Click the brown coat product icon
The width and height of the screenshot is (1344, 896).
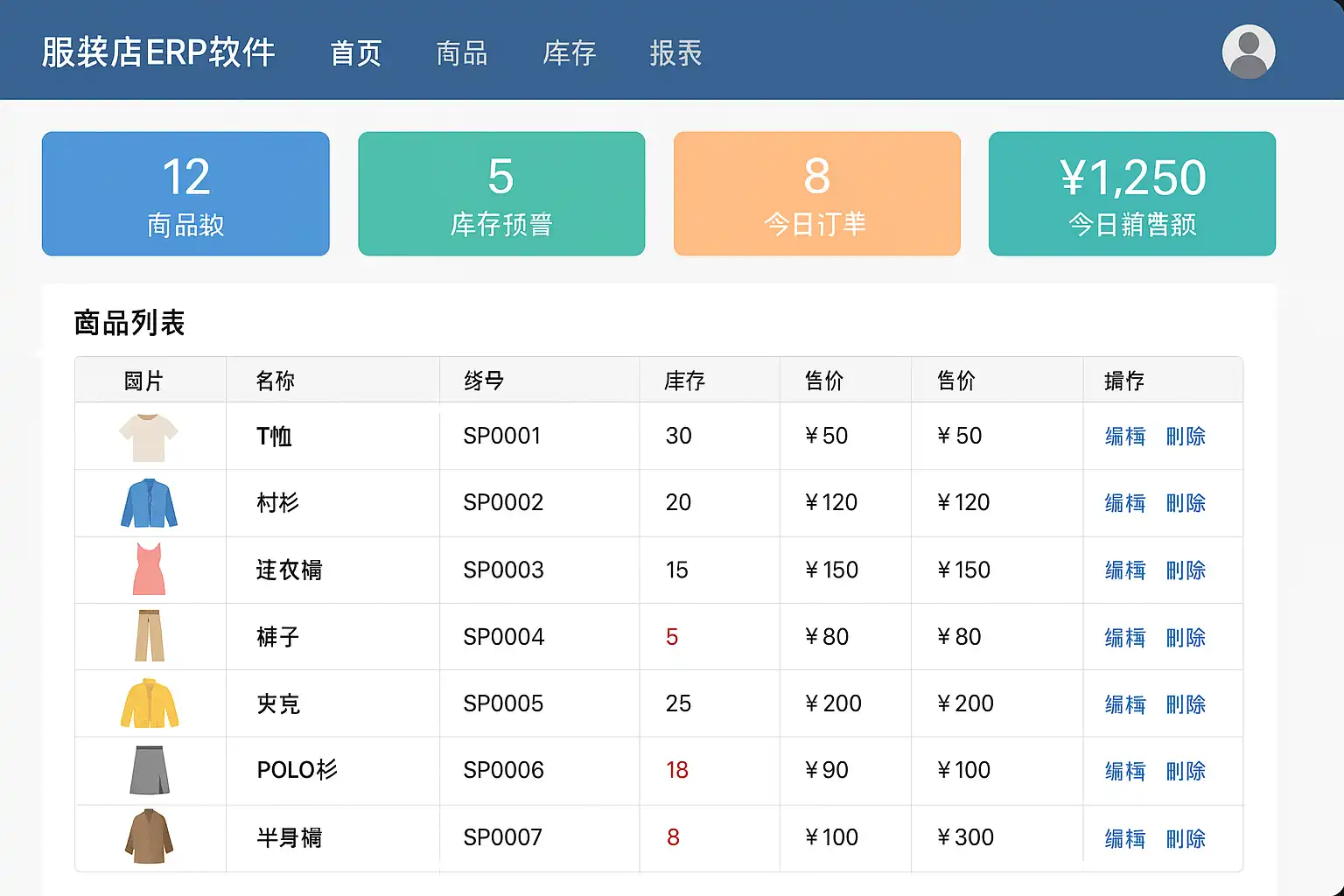[x=149, y=836]
